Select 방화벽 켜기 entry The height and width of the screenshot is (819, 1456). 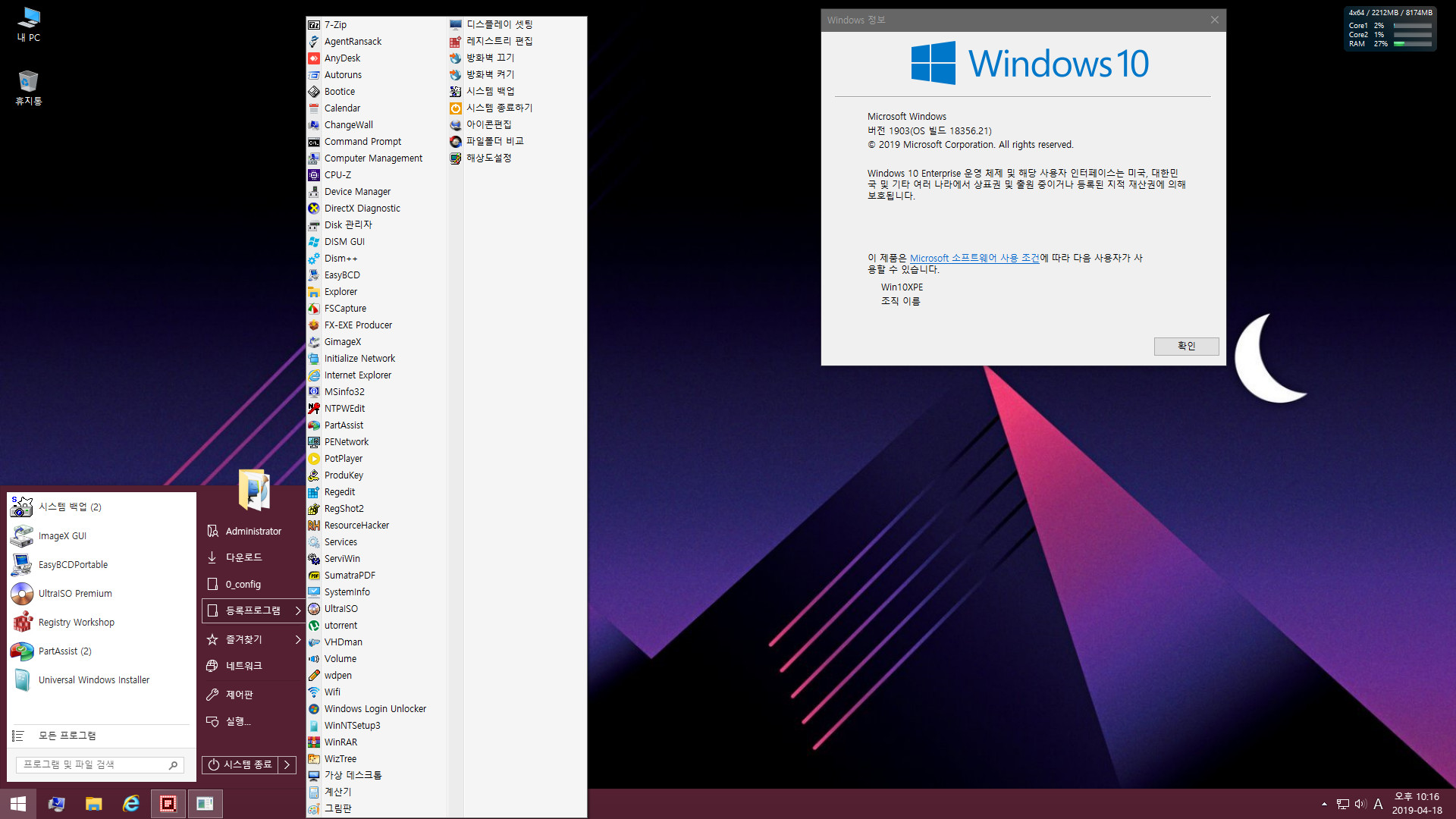490,74
